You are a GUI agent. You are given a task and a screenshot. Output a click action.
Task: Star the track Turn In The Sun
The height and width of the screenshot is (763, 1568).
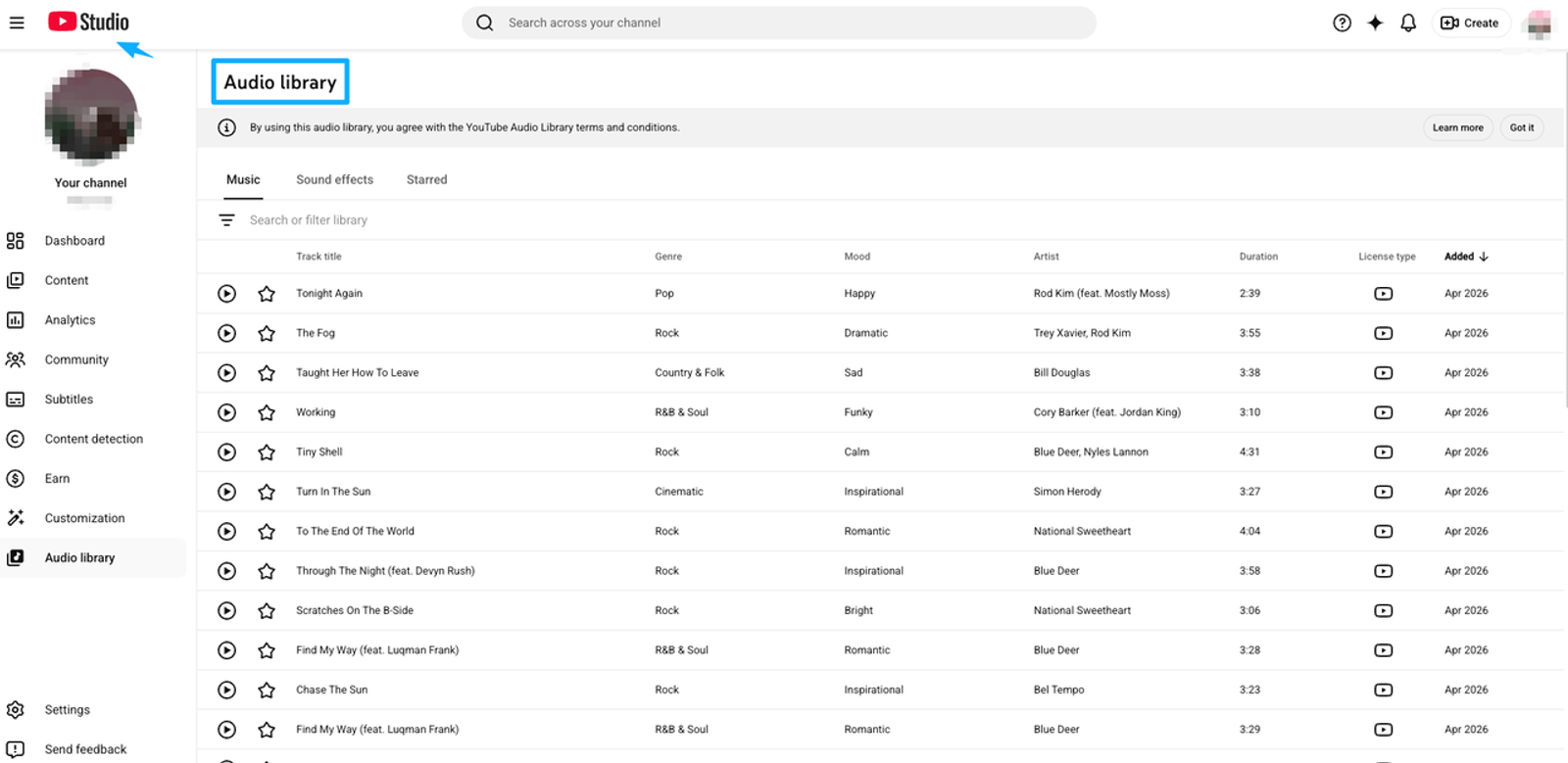[267, 492]
